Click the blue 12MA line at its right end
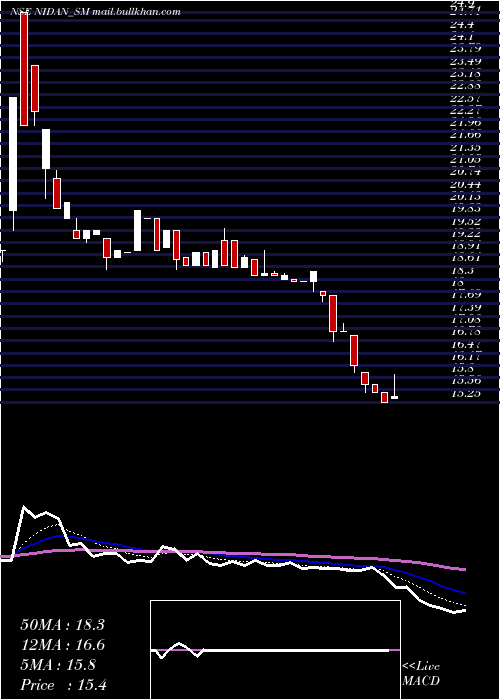 (x=463, y=592)
